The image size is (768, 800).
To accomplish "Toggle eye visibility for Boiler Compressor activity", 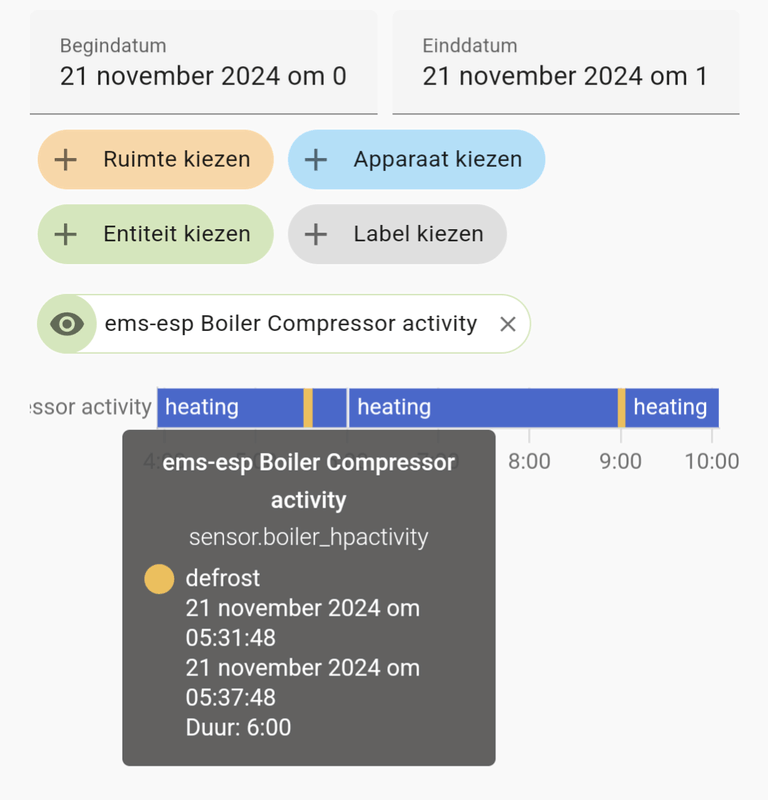I will (x=67, y=324).
